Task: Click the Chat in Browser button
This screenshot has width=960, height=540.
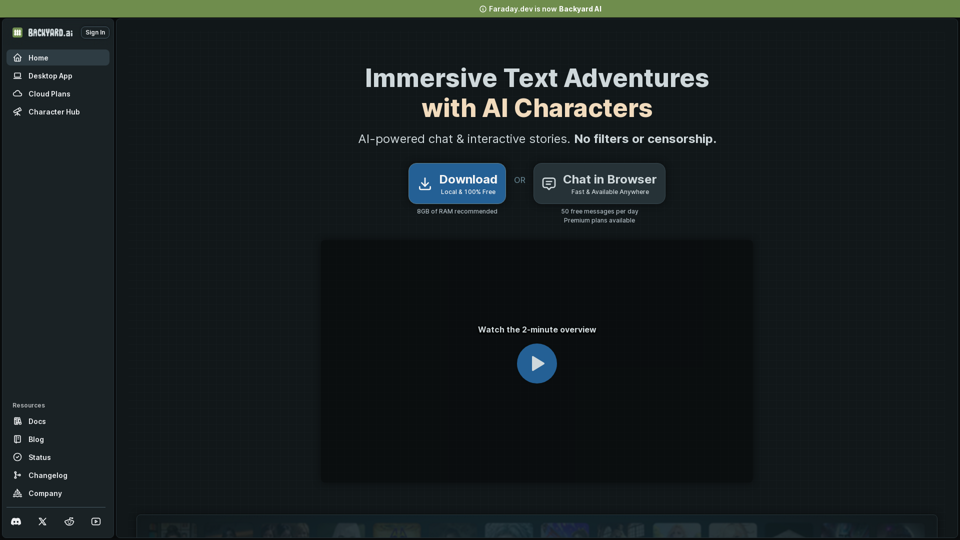Action: click(x=599, y=183)
